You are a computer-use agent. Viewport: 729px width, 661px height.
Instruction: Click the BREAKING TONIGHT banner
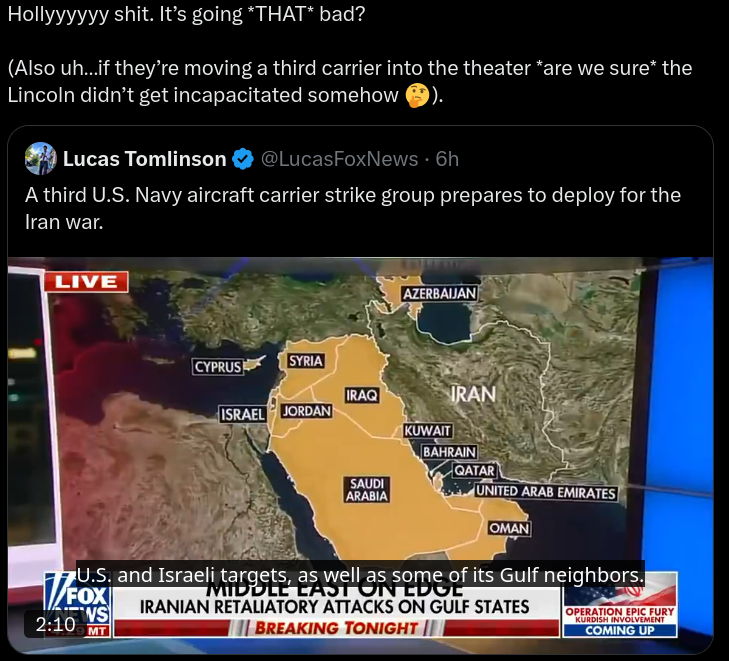click(x=336, y=628)
